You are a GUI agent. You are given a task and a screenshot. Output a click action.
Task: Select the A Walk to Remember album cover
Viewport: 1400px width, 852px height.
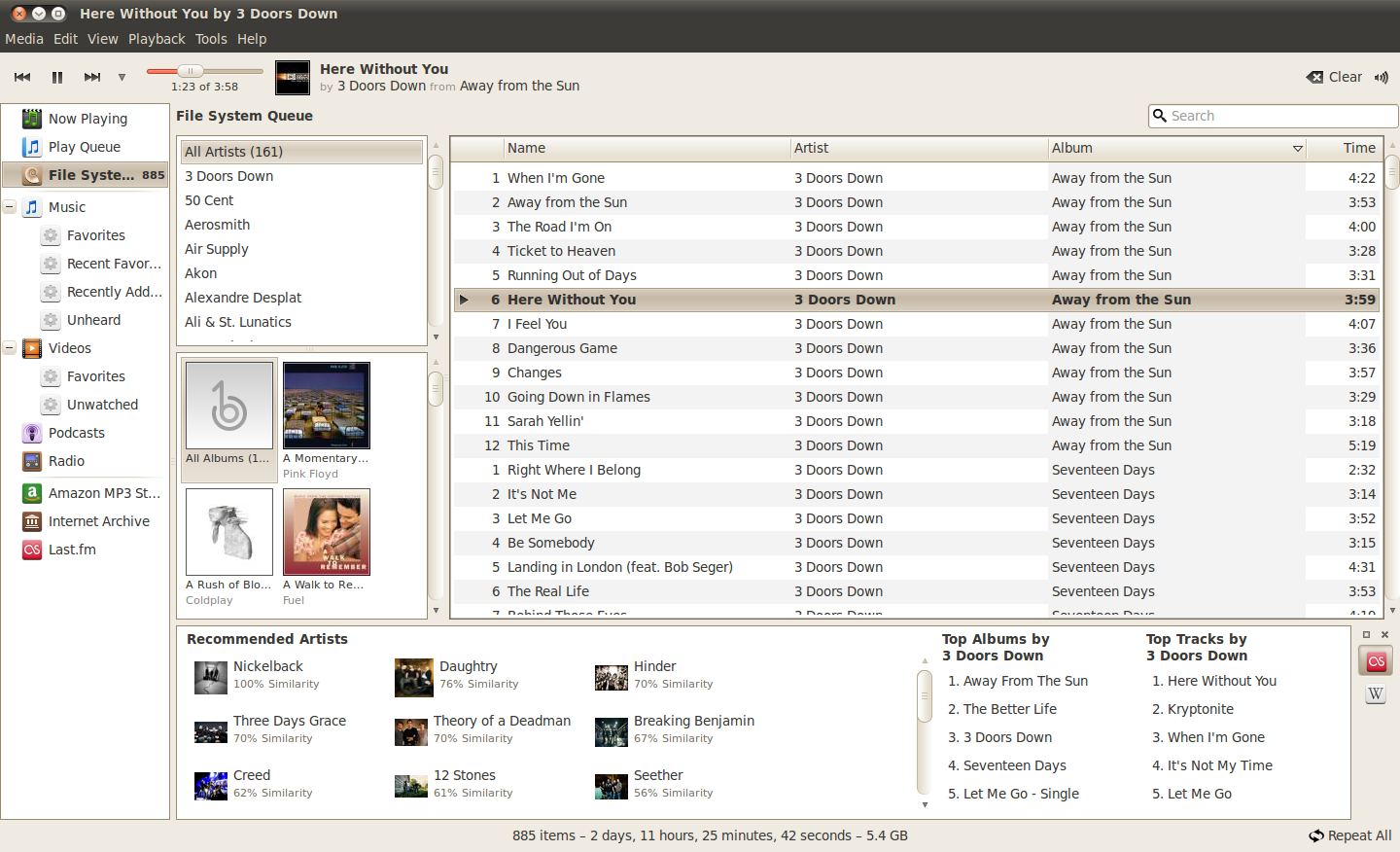327,532
